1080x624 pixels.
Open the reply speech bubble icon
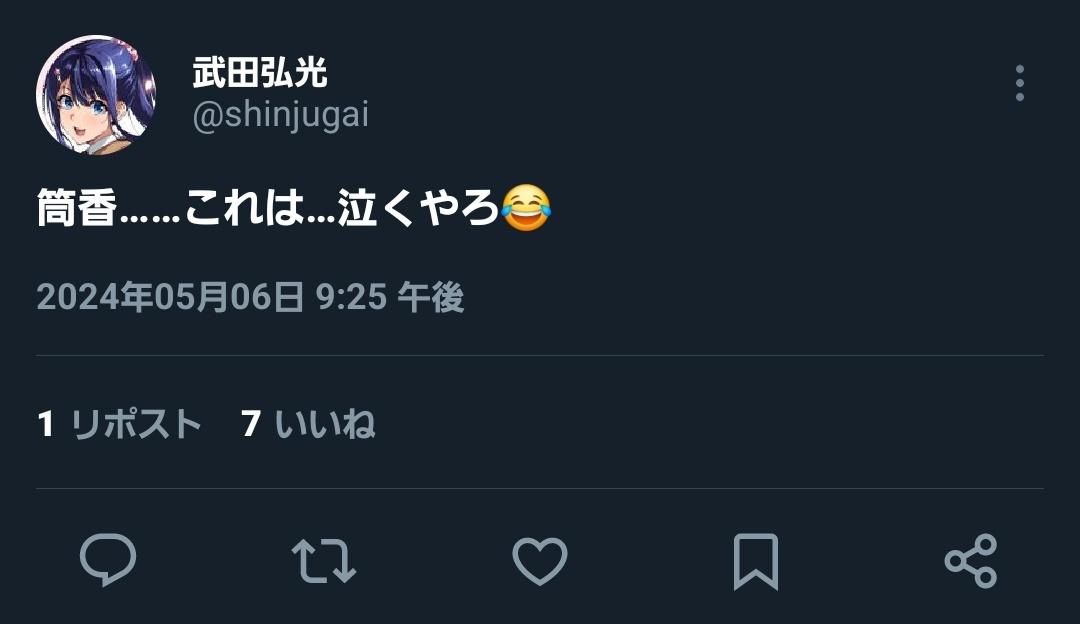pyautogui.click(x=108, y=560)
